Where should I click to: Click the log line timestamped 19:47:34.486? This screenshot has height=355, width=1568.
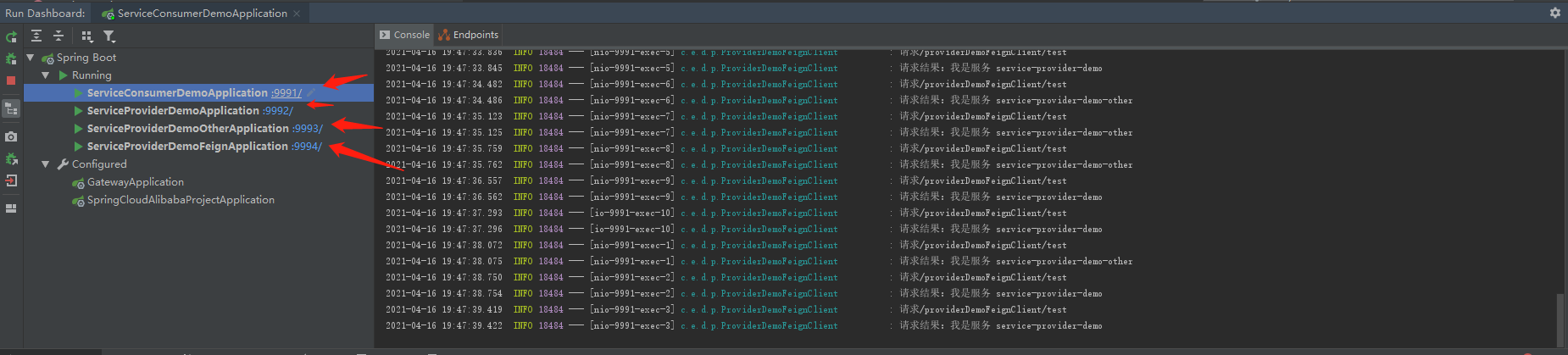coord(759,101)
